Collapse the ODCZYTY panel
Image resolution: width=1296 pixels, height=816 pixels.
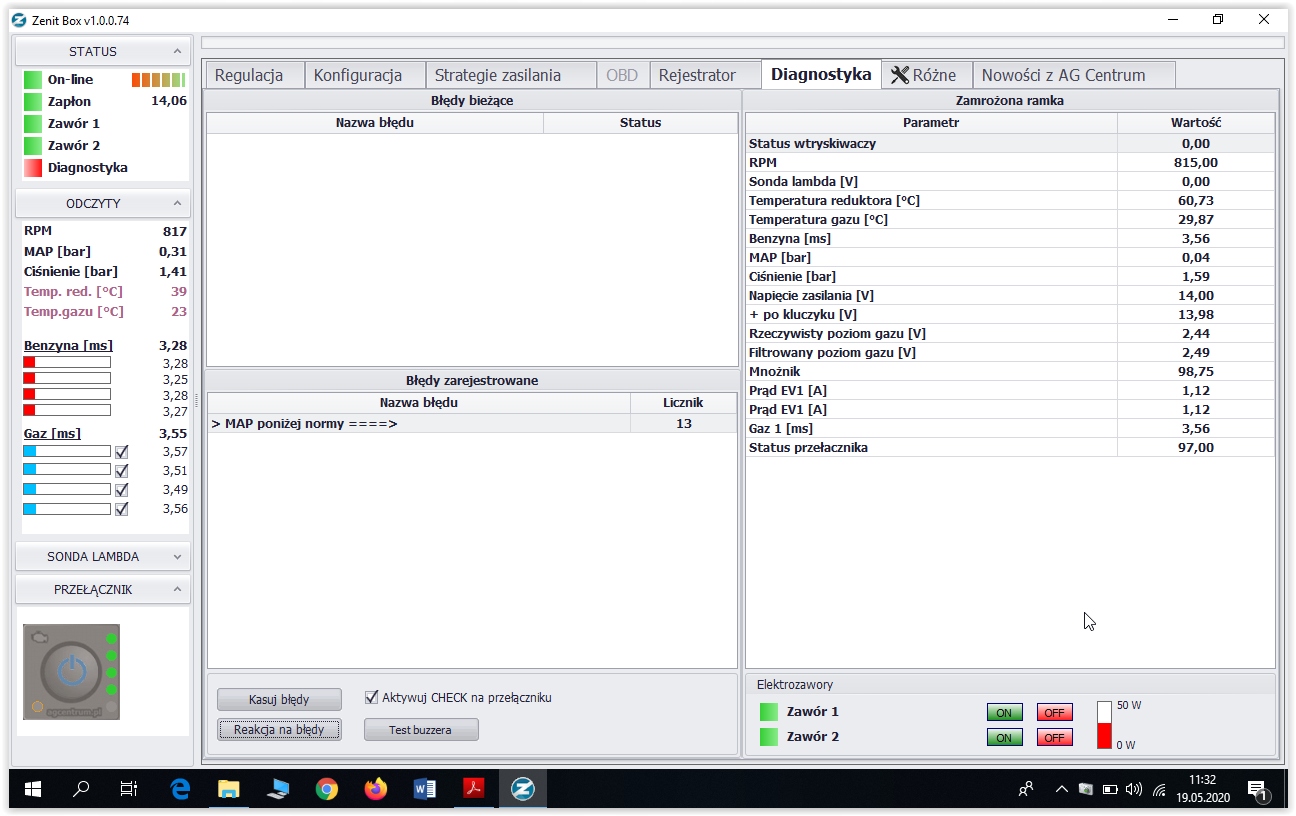click(177, 203)
